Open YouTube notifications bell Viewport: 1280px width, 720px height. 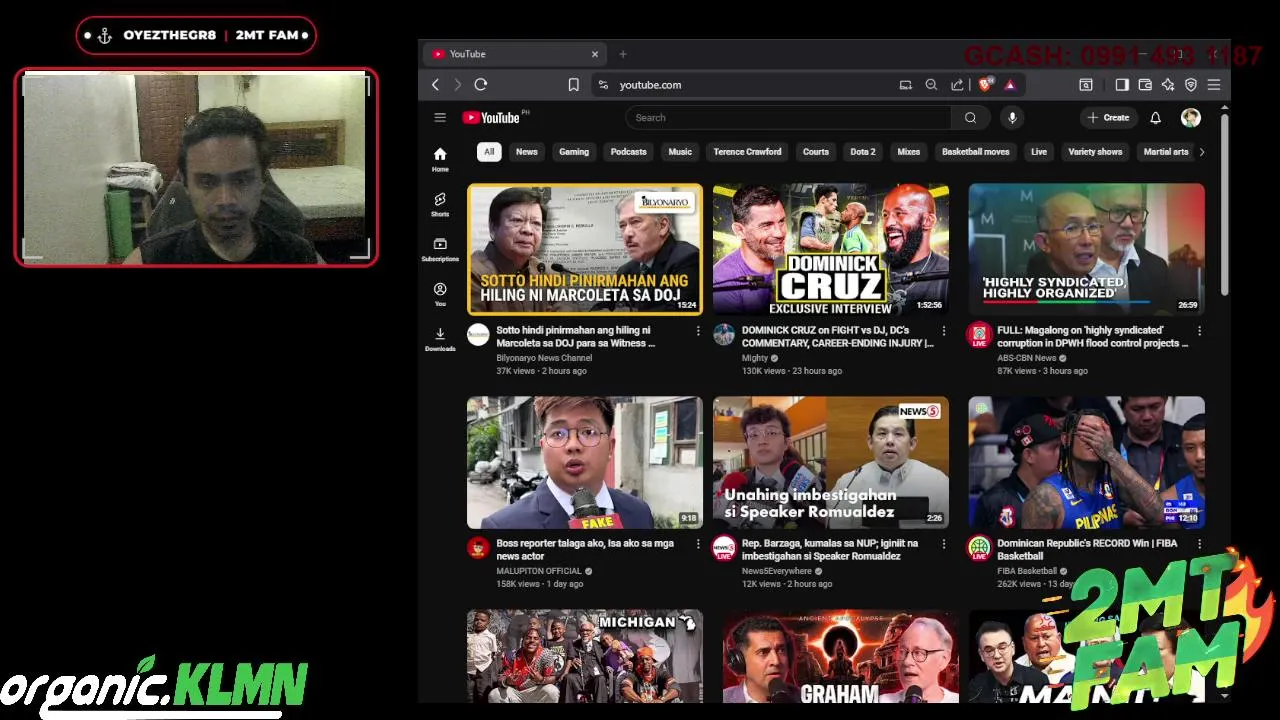[x=1155, y=118]
